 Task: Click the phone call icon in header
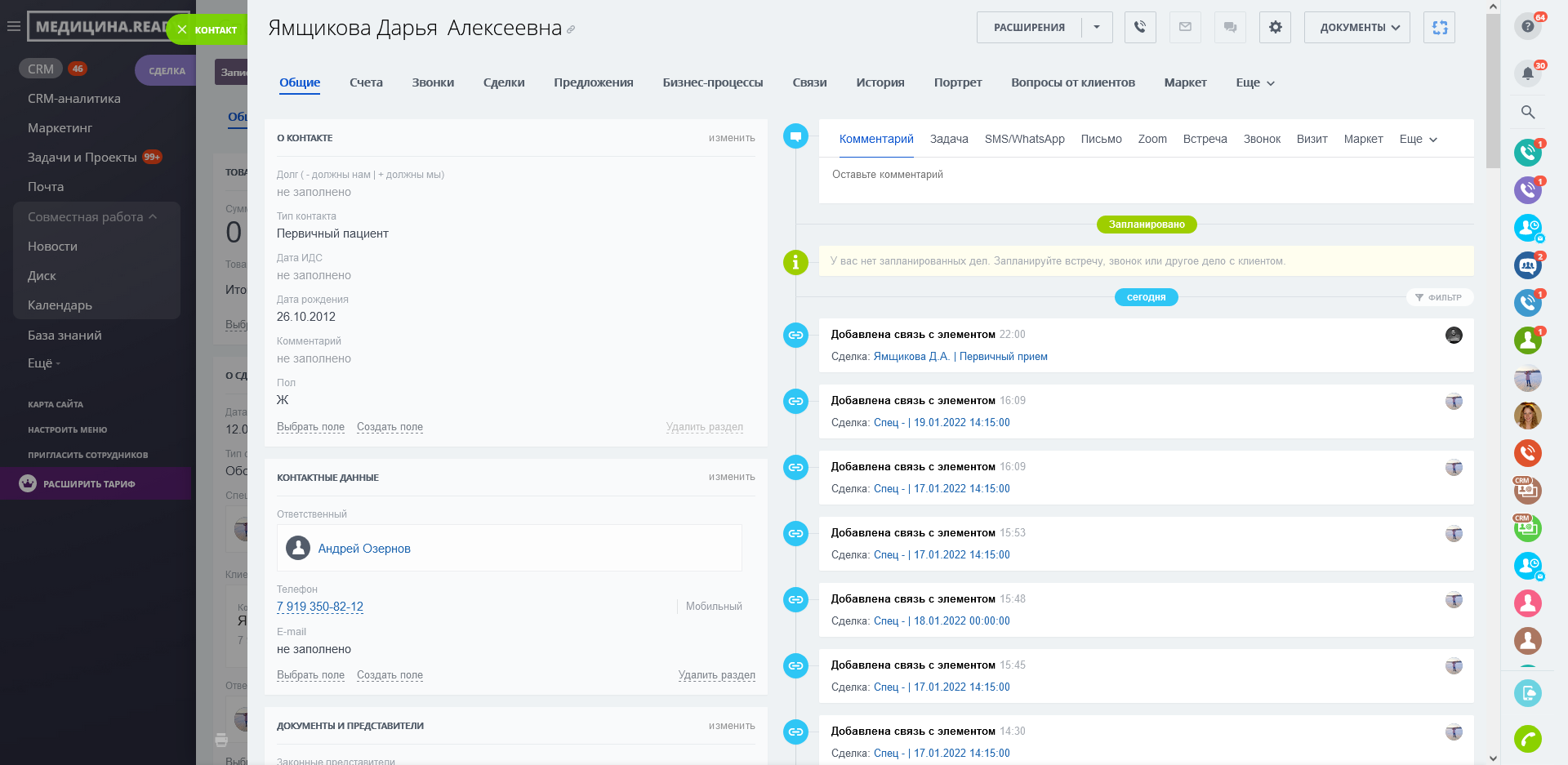(1139, 27)
